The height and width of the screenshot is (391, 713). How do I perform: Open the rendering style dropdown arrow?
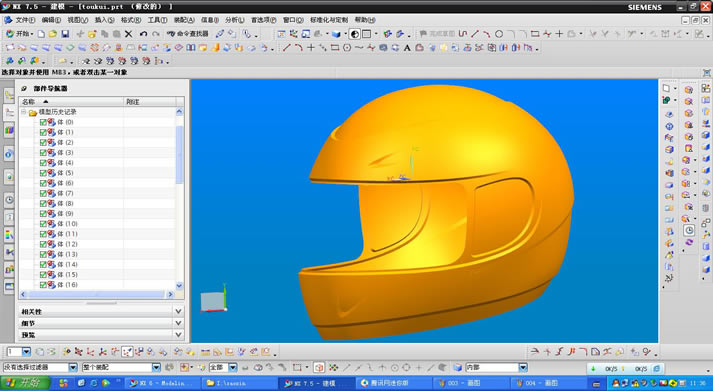(345, 34)
